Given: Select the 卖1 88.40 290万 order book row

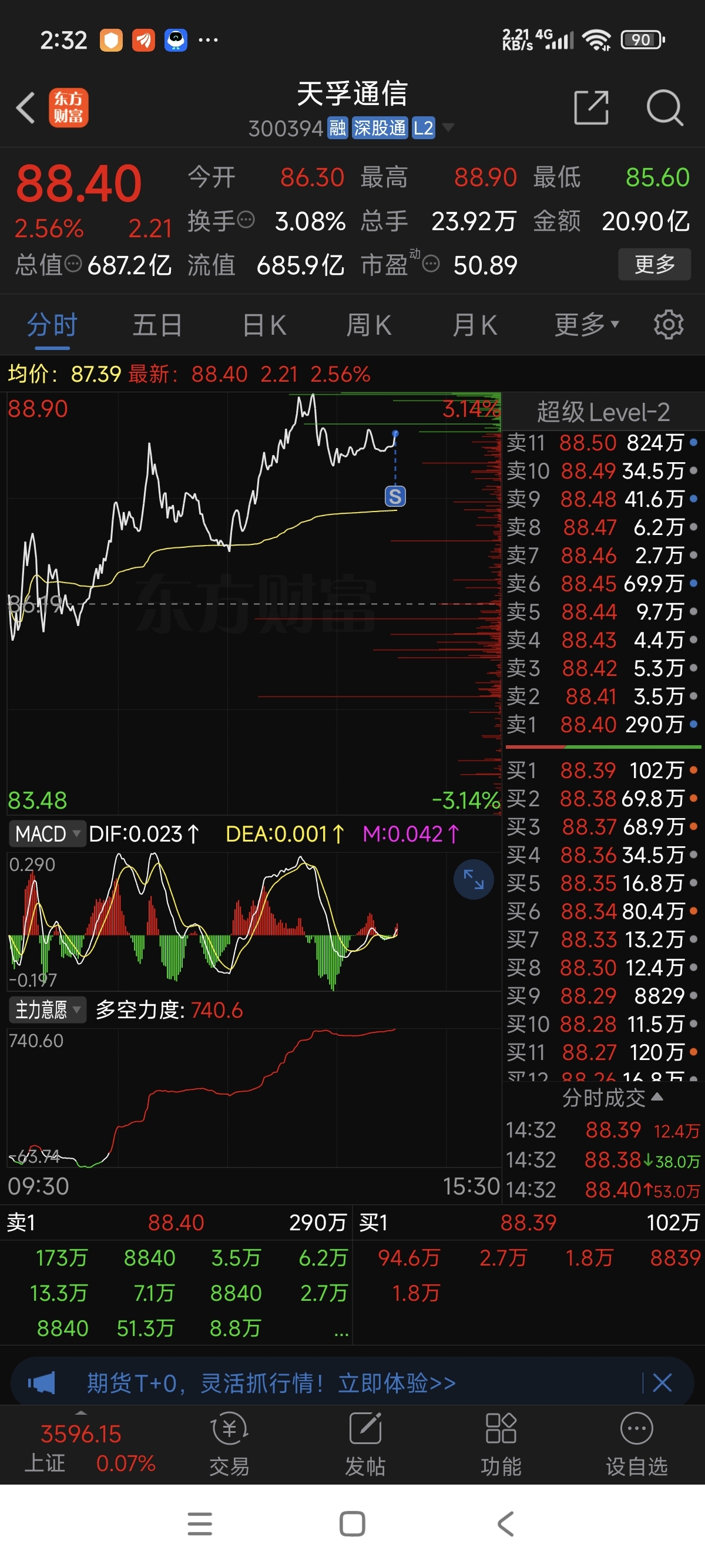Looking at the screenshot, I should pos(603,724).
